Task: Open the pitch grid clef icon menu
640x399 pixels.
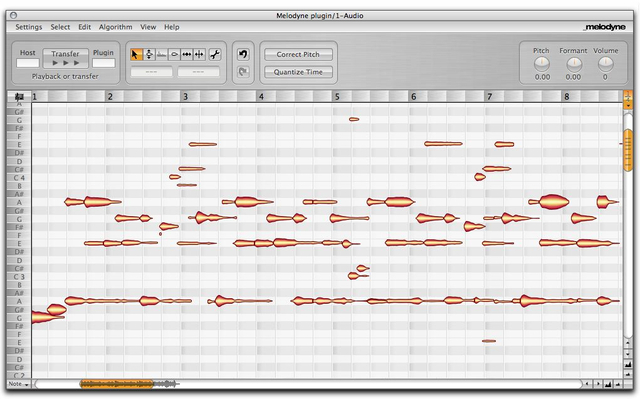Action: (19, 97)
